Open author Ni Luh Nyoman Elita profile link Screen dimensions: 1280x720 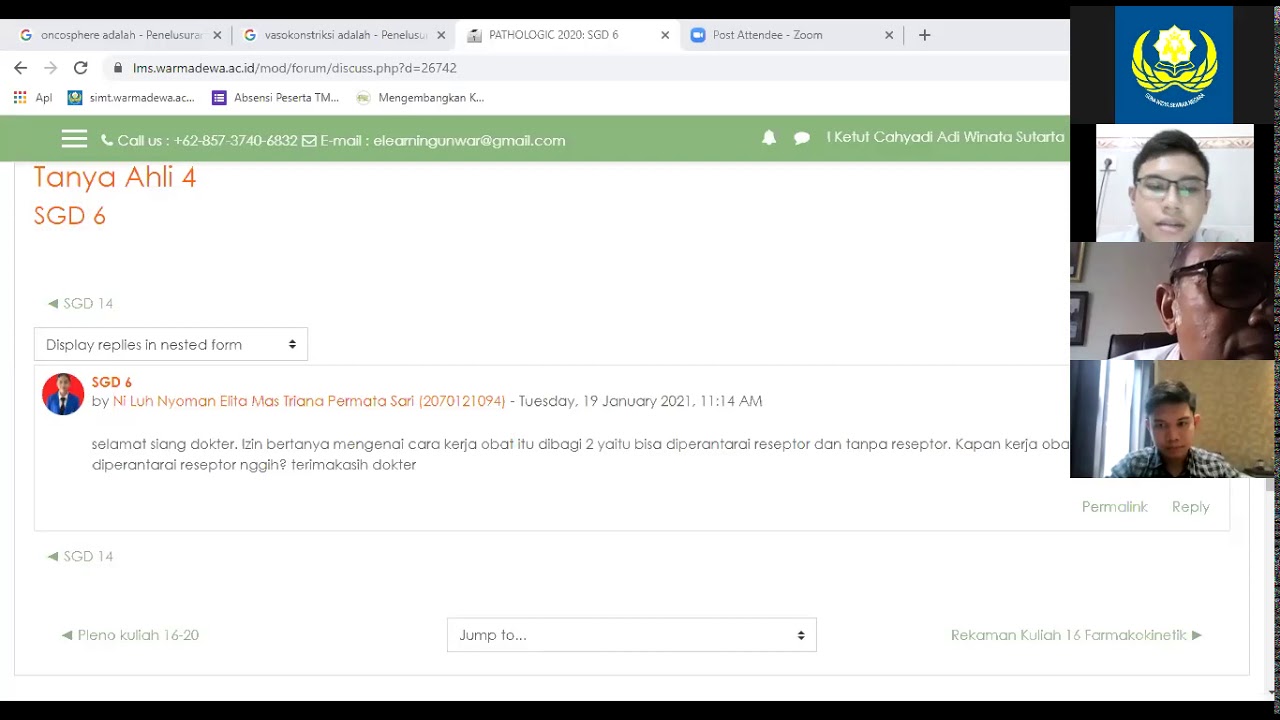tap(309, 401)
